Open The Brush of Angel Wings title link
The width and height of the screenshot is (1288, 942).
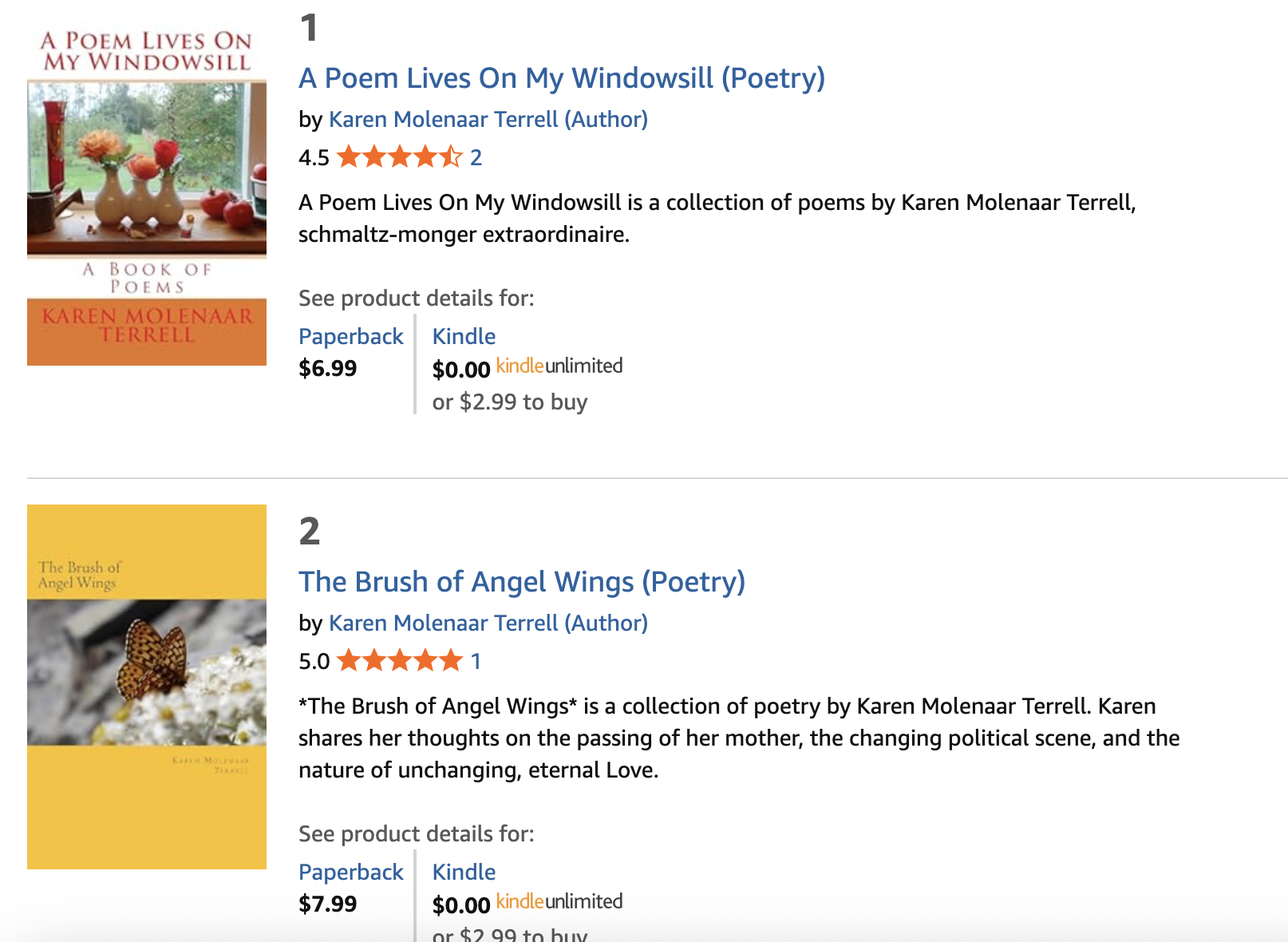coord(522,582)
